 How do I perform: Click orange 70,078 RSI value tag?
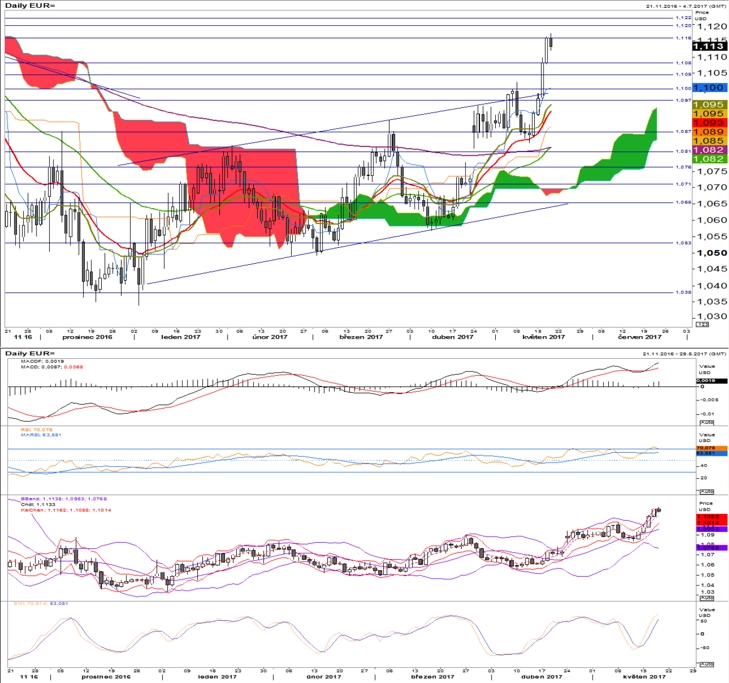pyautogui.click(x=711, y=448)
